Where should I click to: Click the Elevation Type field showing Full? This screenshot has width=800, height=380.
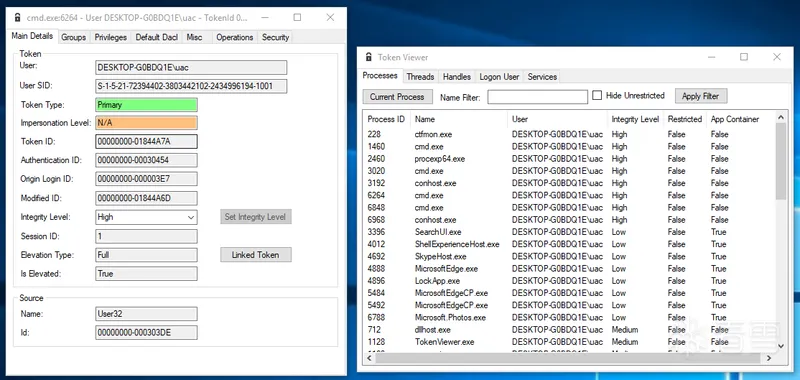146,255
